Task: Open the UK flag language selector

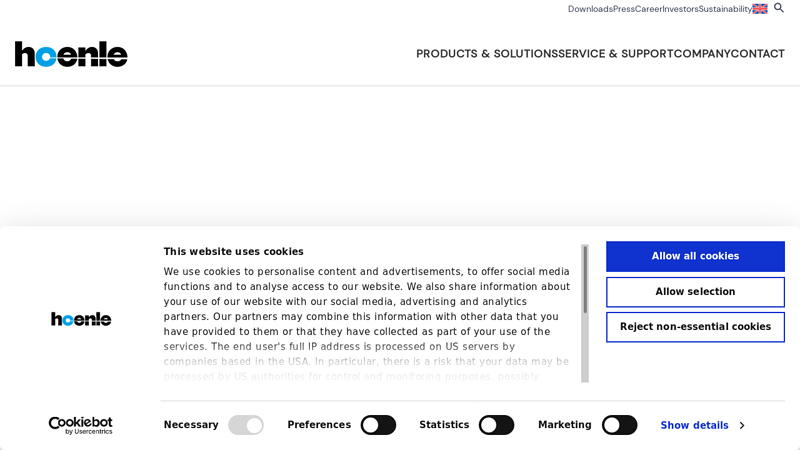Action: pyautogui.click(x=760, y=9)
